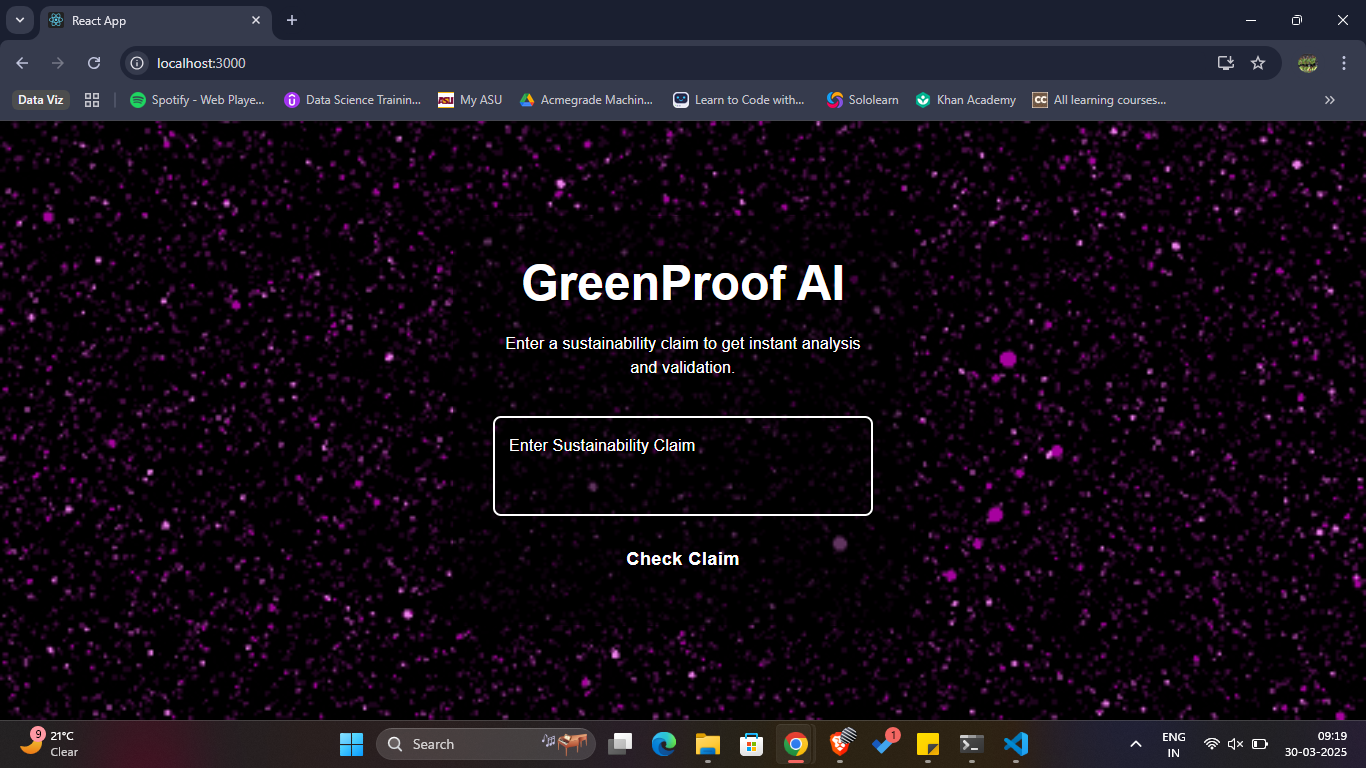The height and width of the screenshot is (768, 1366).
Task: Open the Learn to Code bookmark
Action: coord(739,99)
